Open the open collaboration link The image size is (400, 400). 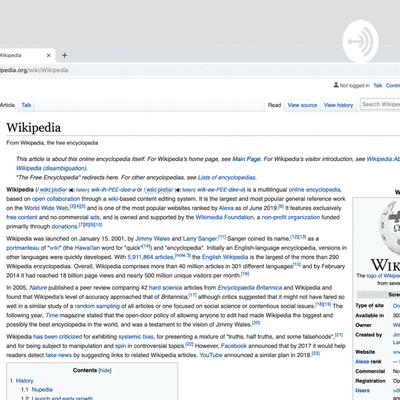click(x=56, y=199)
